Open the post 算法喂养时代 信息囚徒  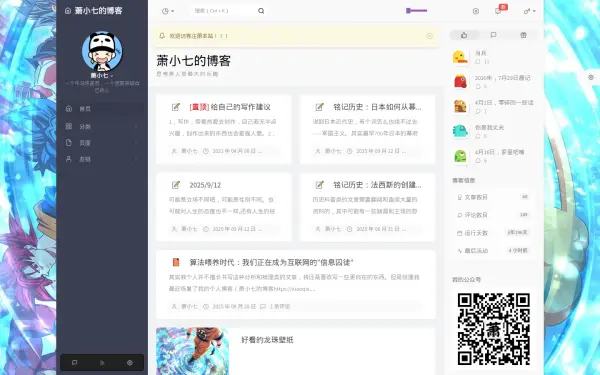point(271,262)
